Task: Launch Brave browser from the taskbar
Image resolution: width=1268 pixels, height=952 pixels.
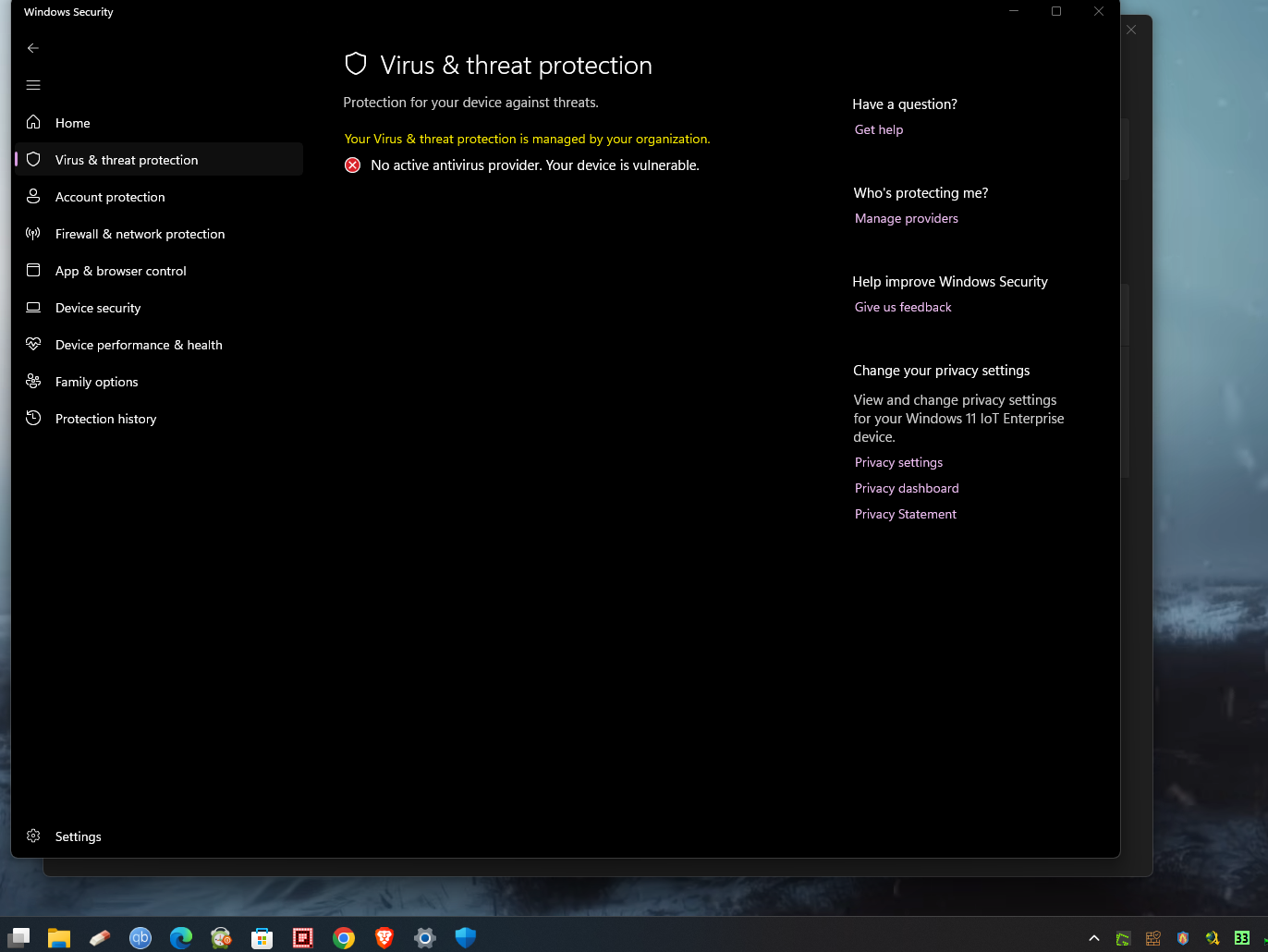Action: [x=384, y=938]
